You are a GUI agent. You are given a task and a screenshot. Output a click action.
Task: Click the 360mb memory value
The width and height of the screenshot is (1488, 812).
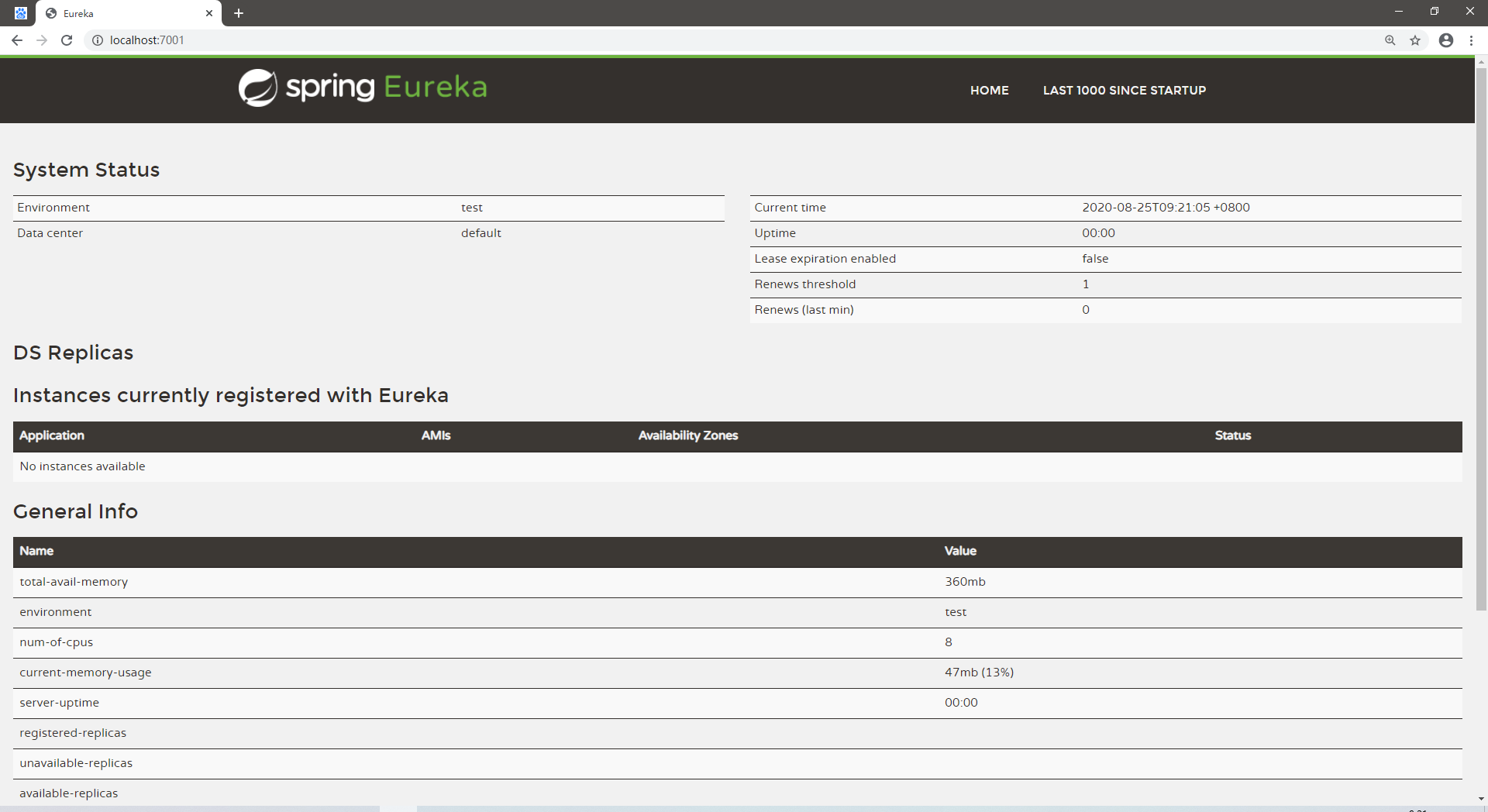pyautogui.click(x=965, y=582)
